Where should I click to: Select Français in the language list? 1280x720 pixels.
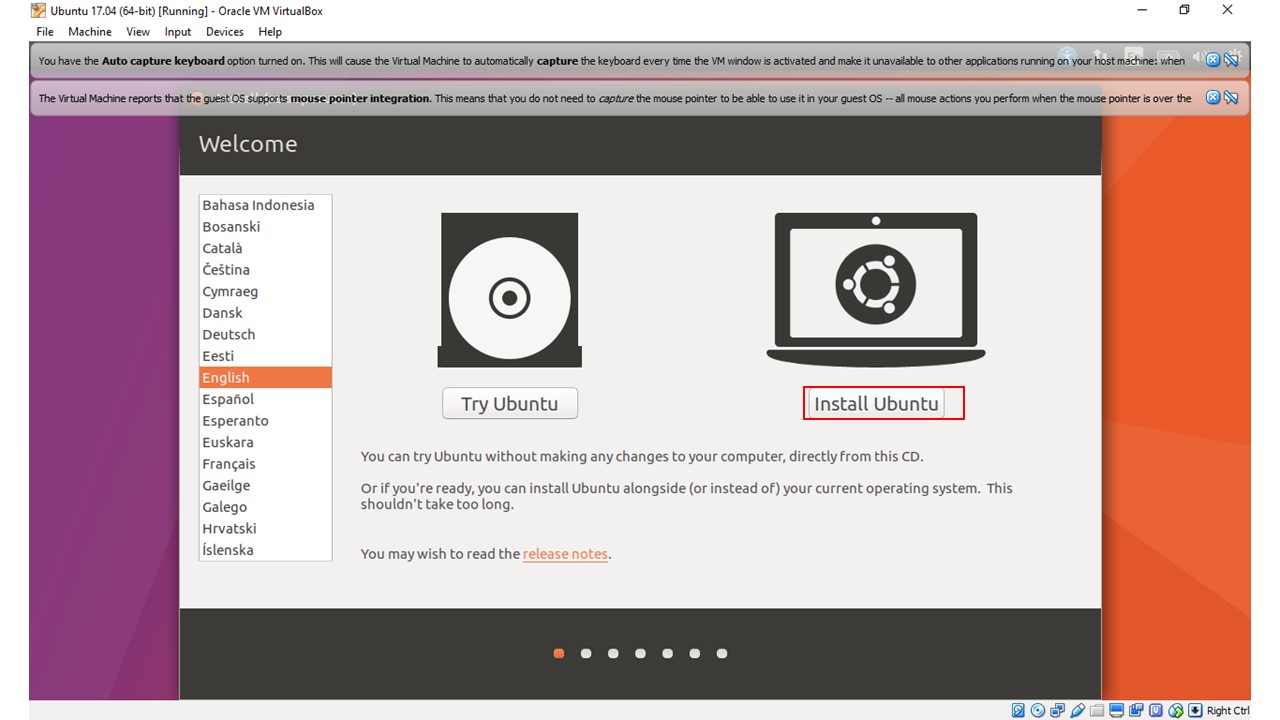(229, 464)
